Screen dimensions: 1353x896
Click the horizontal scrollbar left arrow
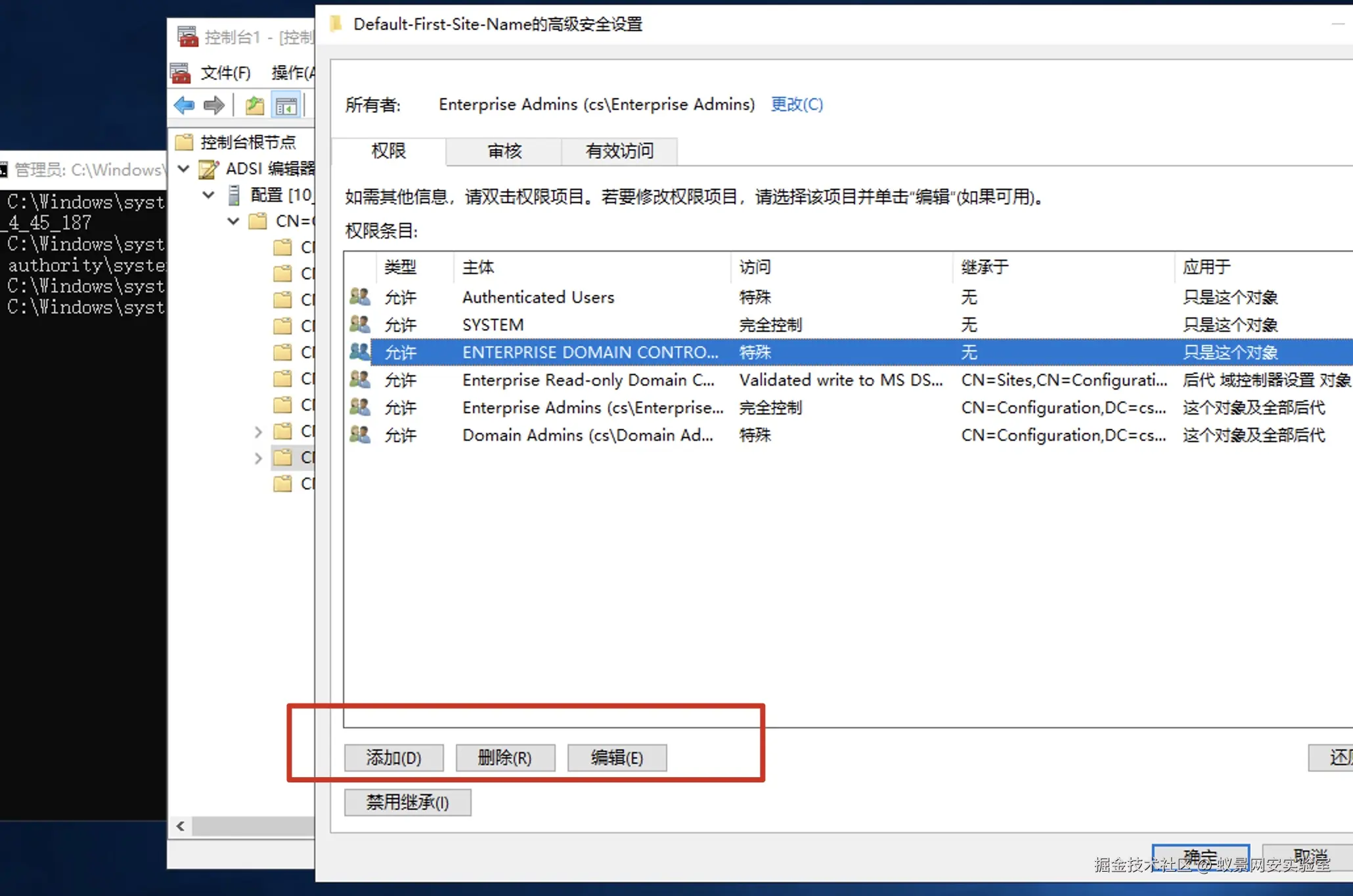click(x=181, y=826)
